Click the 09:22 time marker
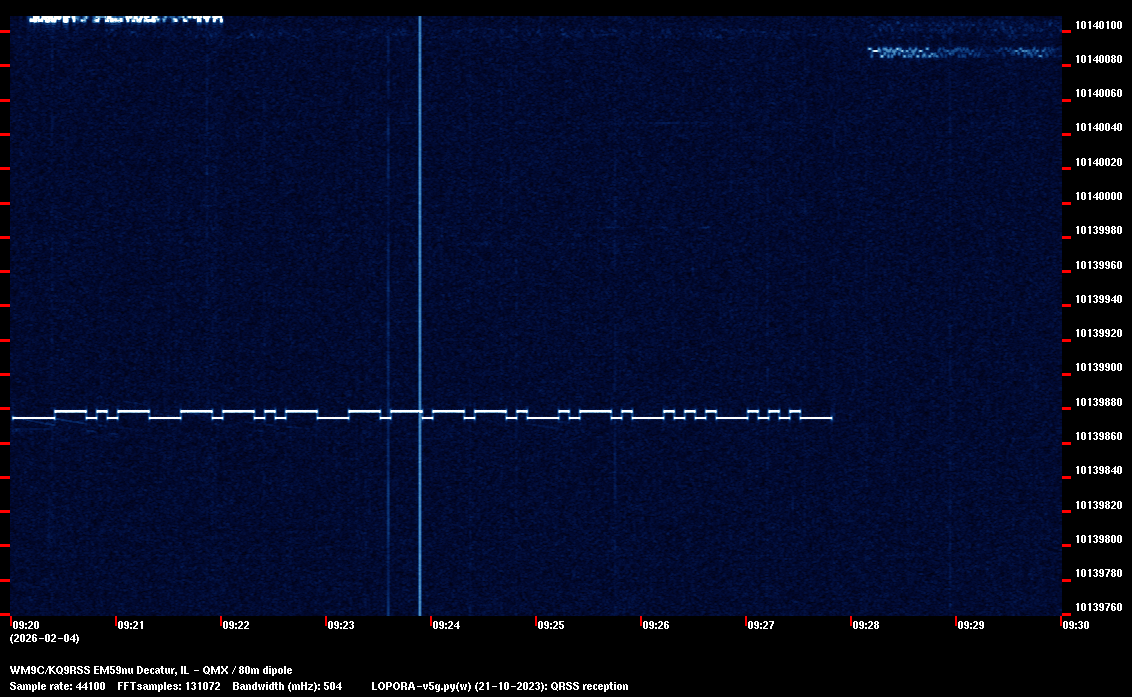This screenshot has width=1132, height=697. [x=236, y=625]
